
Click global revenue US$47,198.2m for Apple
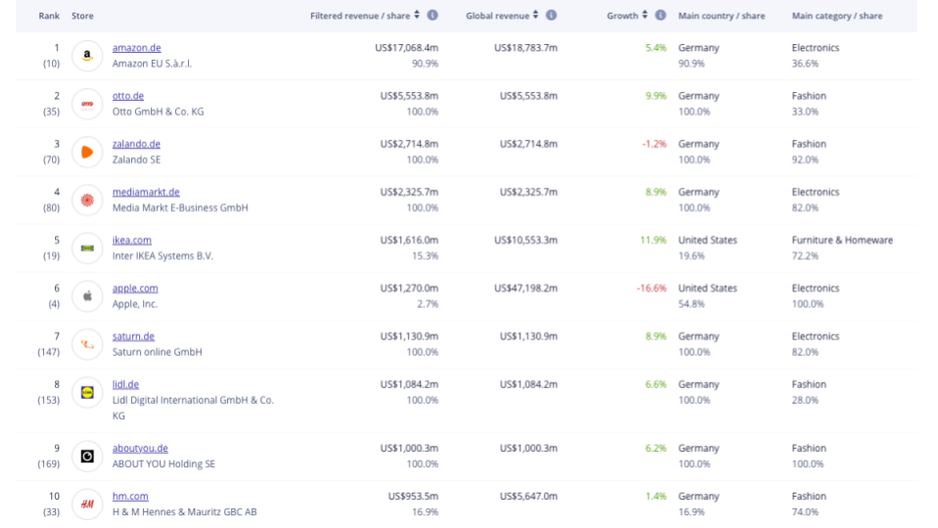coord(526,288)
